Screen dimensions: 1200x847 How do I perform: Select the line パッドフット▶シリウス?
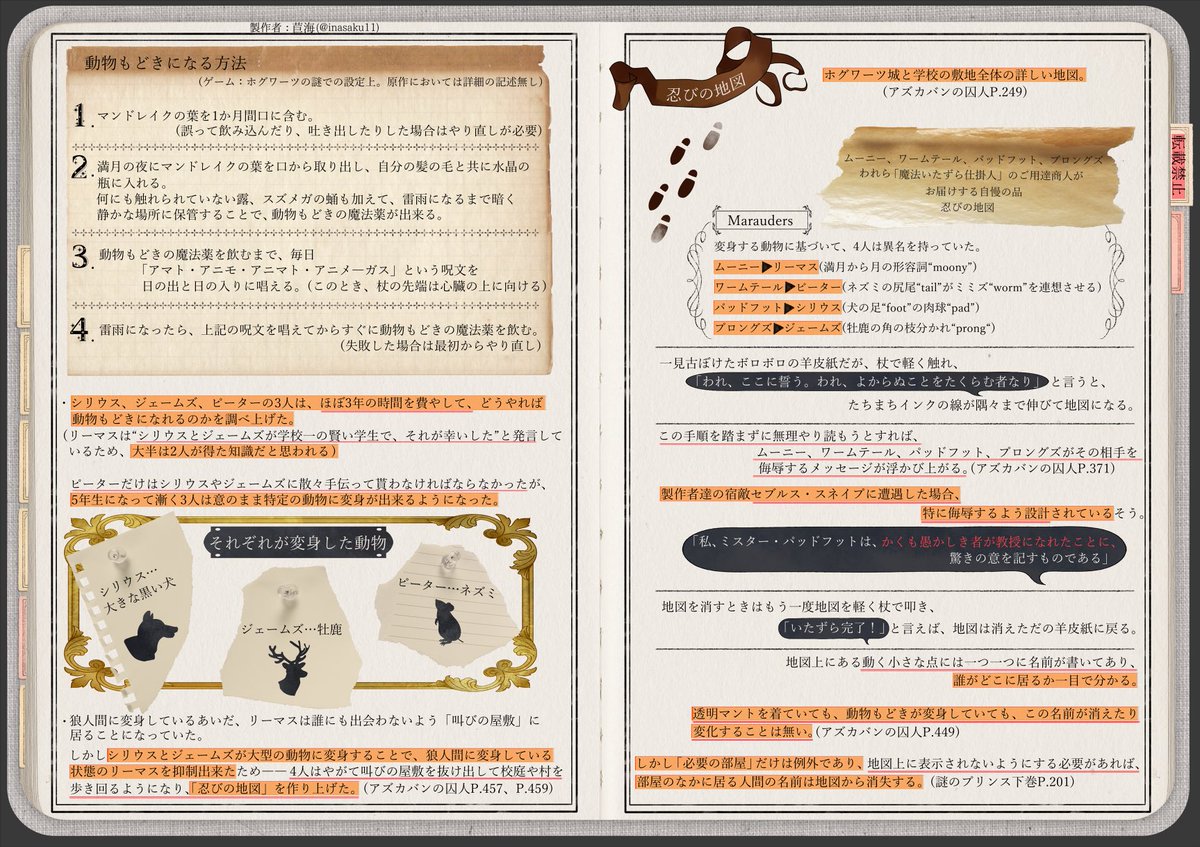coord(778,306)
